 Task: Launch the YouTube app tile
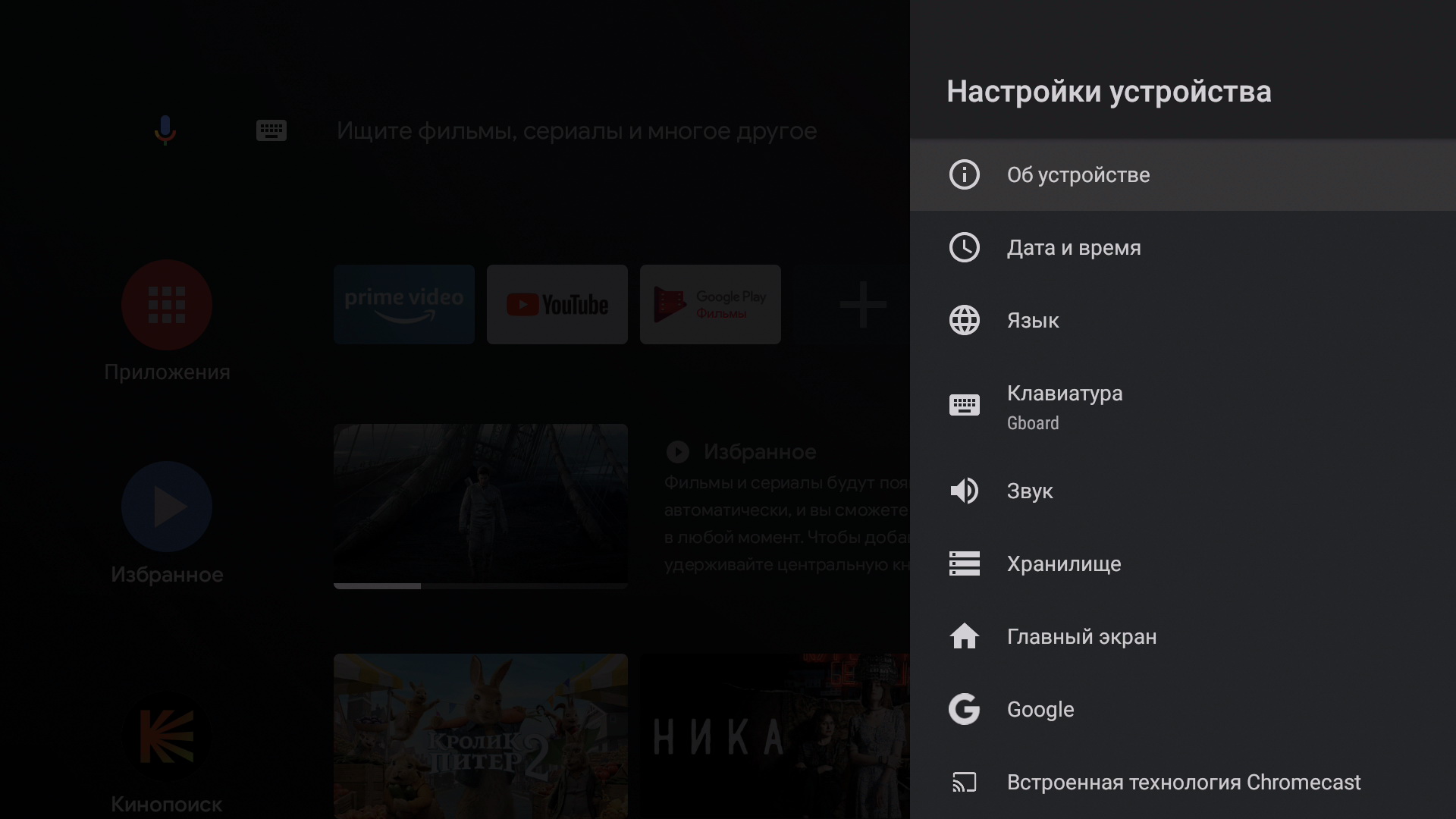pos(557,304)
